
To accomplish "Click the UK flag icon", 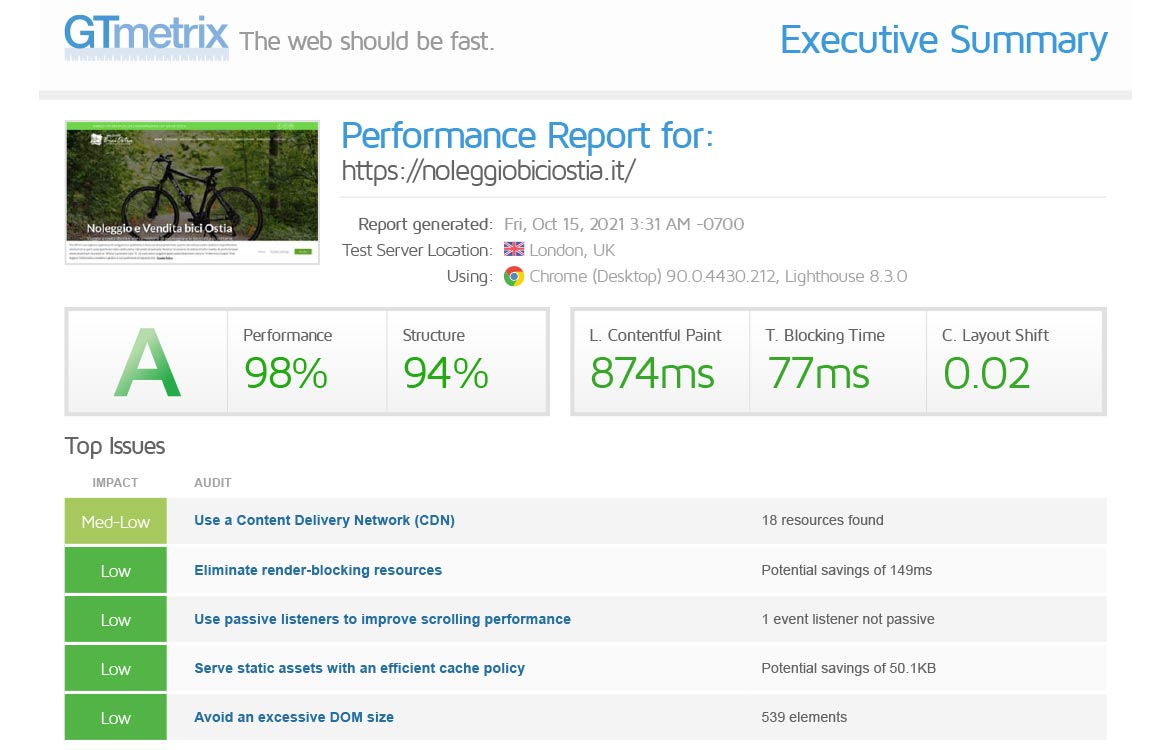I will click(516, 249).
